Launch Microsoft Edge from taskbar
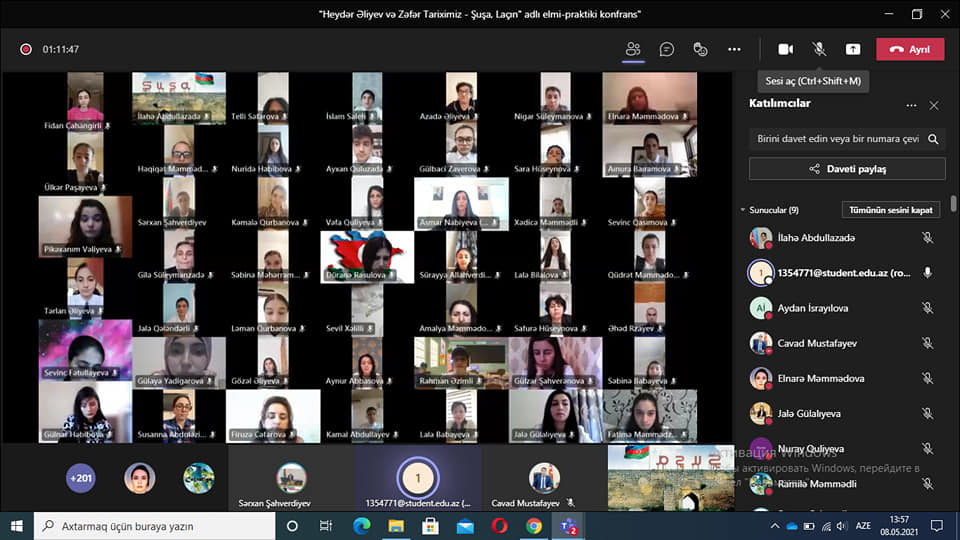The image size is (960, 540). tap(361, 526)
